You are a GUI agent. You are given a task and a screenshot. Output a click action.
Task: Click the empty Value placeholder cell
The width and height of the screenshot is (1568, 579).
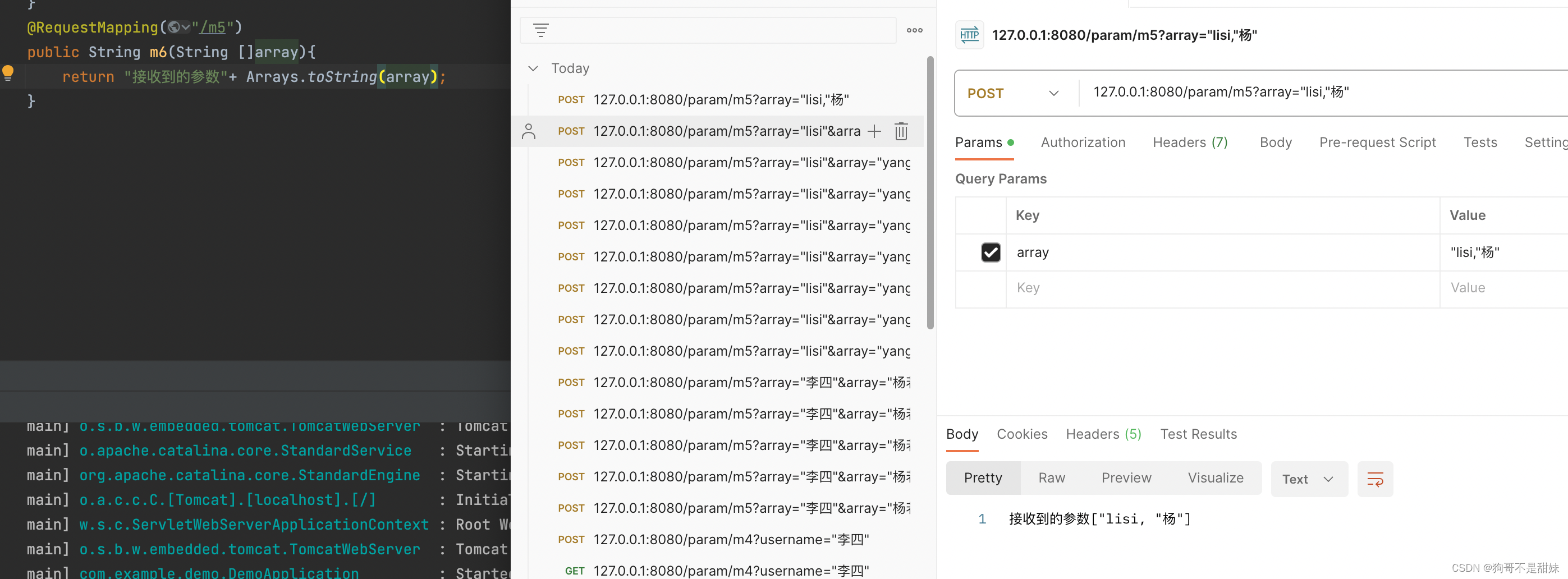1503,288
